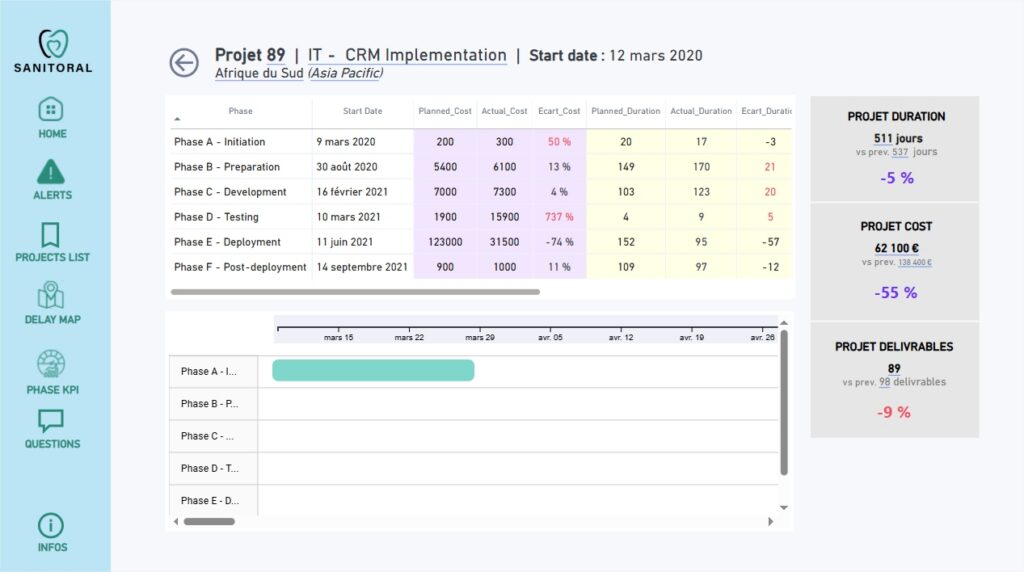Select the PROJECTS LIST menu label
Screen dimensions: 1024x572
[52, 257]
